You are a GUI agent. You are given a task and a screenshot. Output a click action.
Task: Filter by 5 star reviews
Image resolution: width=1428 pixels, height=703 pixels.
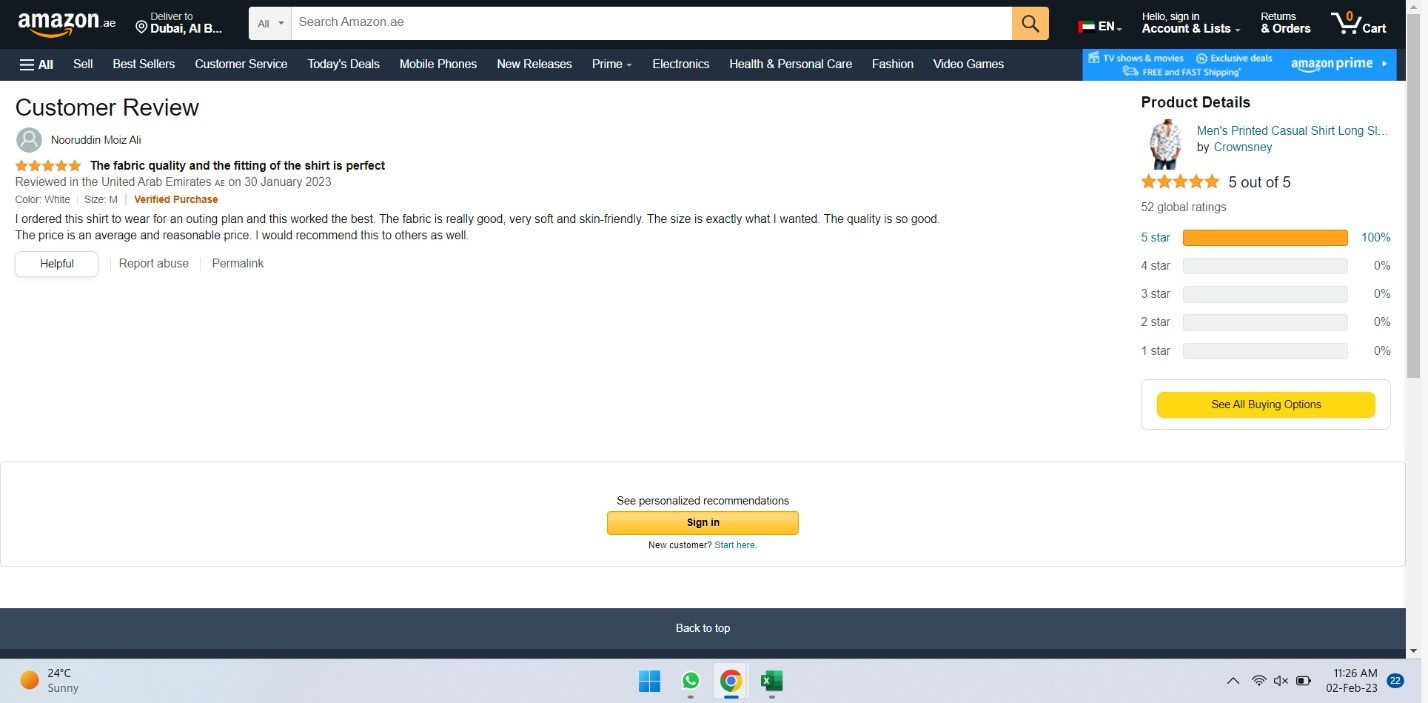coord(1155,238)
